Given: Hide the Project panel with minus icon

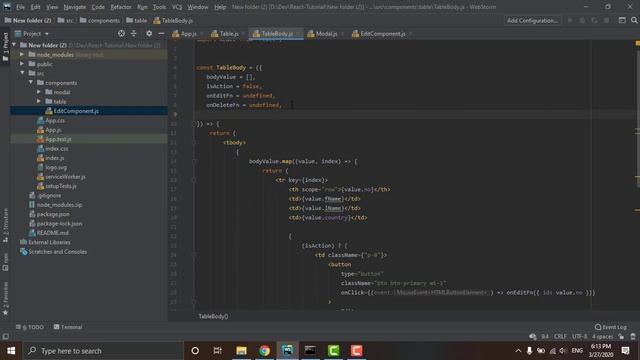Looking at the screenshot, I should 161,33.
